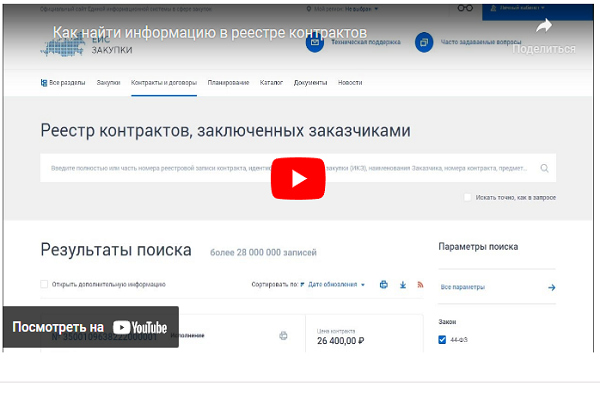The width and height of the screenshot is (600, 408).
Task: Click the RSS feed icon
Action: pyautogui.click(x=420, y=285)
